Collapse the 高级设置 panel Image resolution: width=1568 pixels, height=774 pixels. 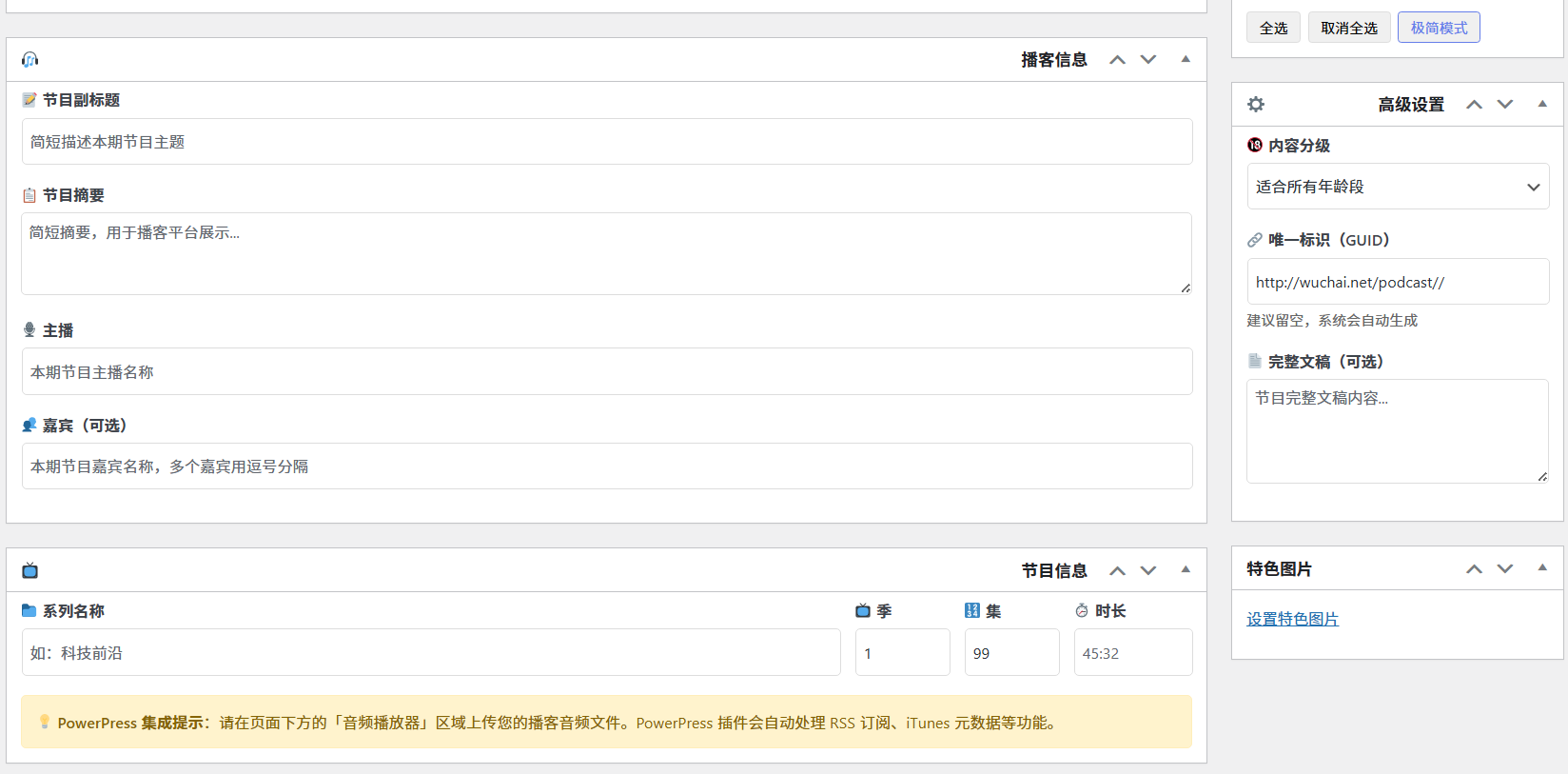1542,104
